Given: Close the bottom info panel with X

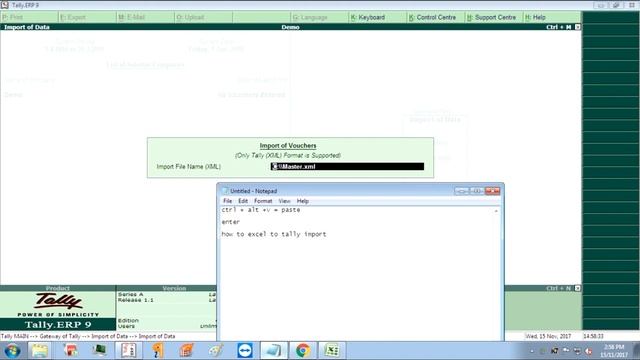Looking at the screenshot, I should tap(578, 288).
